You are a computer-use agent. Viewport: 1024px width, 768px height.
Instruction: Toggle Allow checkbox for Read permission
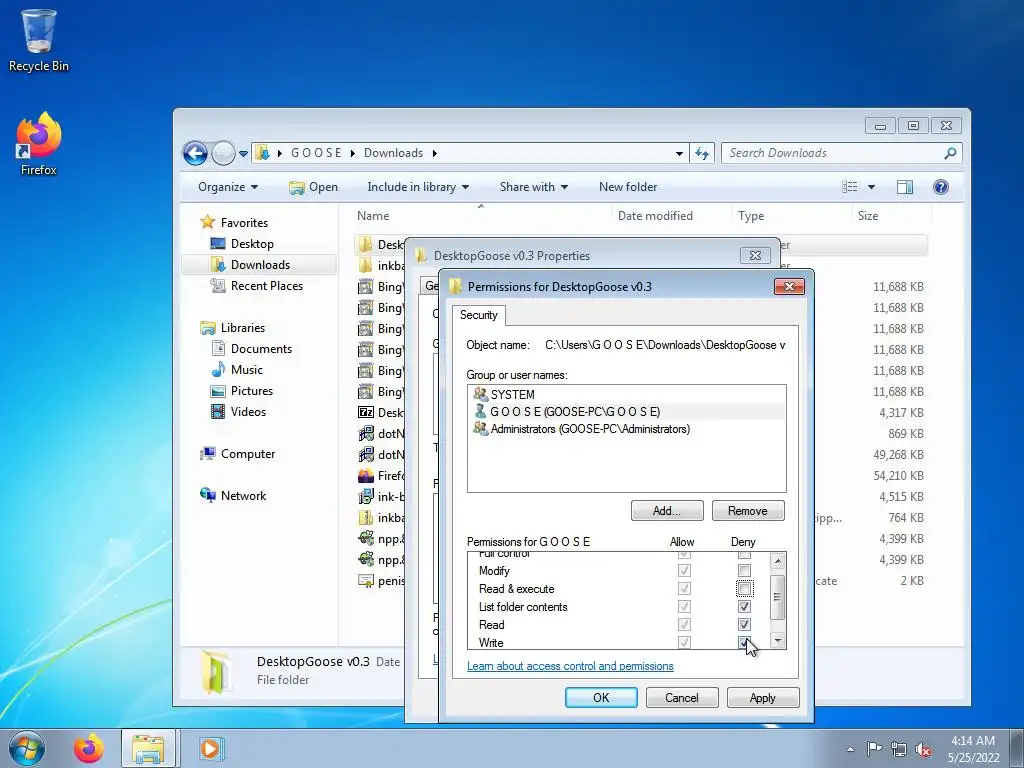pos(684,625)
